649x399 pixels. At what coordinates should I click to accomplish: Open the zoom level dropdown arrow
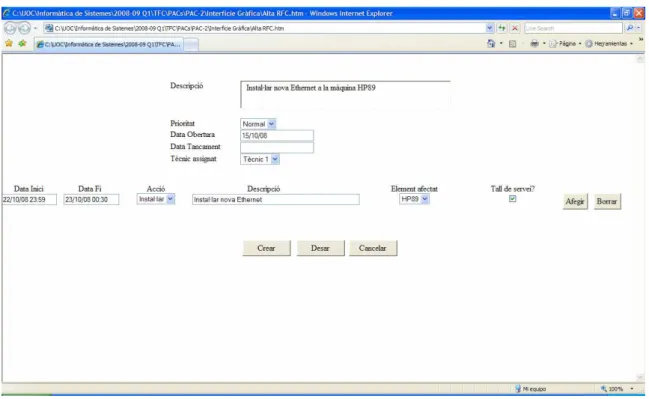tap(632, 389)
